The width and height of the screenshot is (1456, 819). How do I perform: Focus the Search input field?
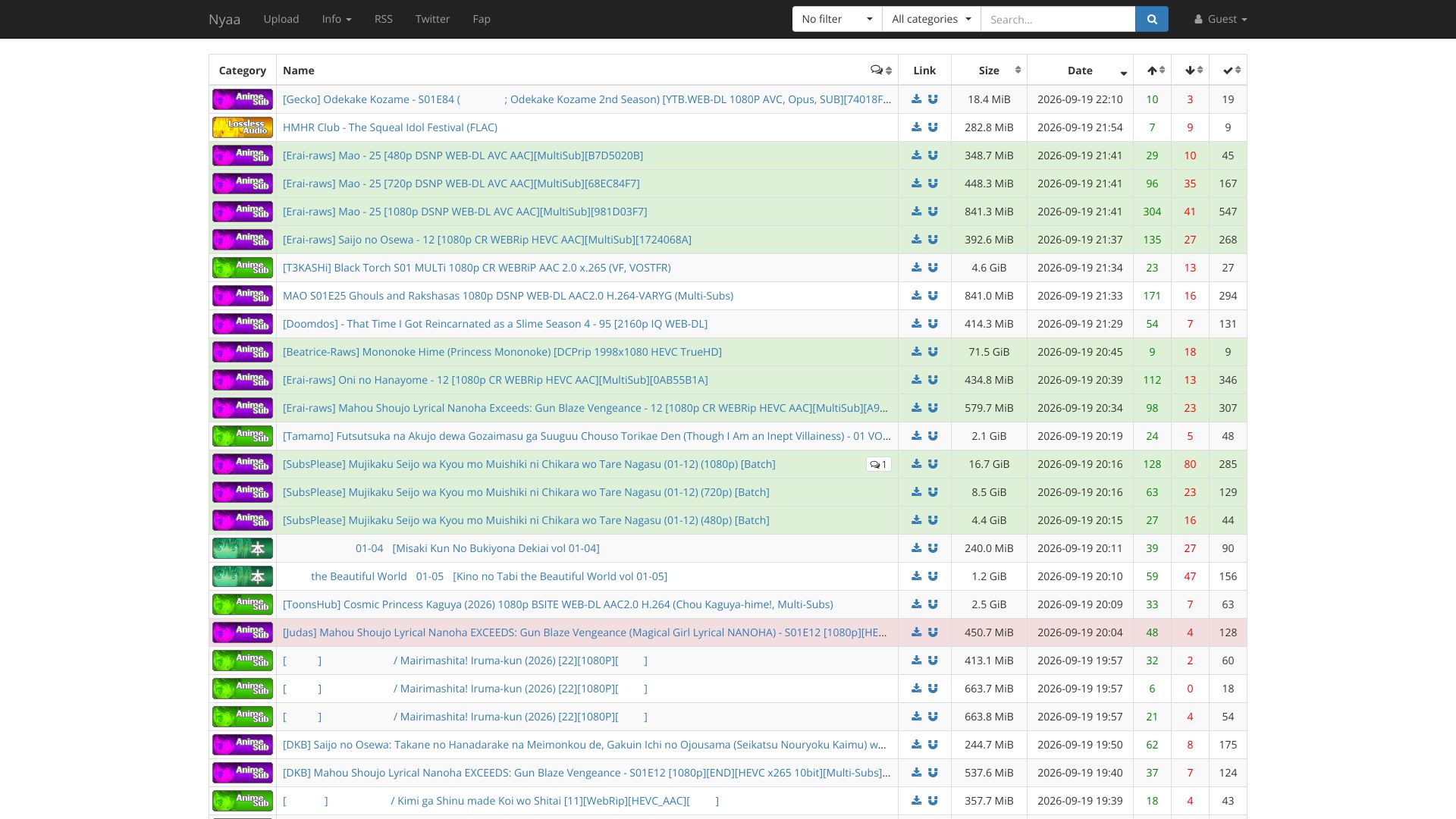click(x=1058, y=19)
